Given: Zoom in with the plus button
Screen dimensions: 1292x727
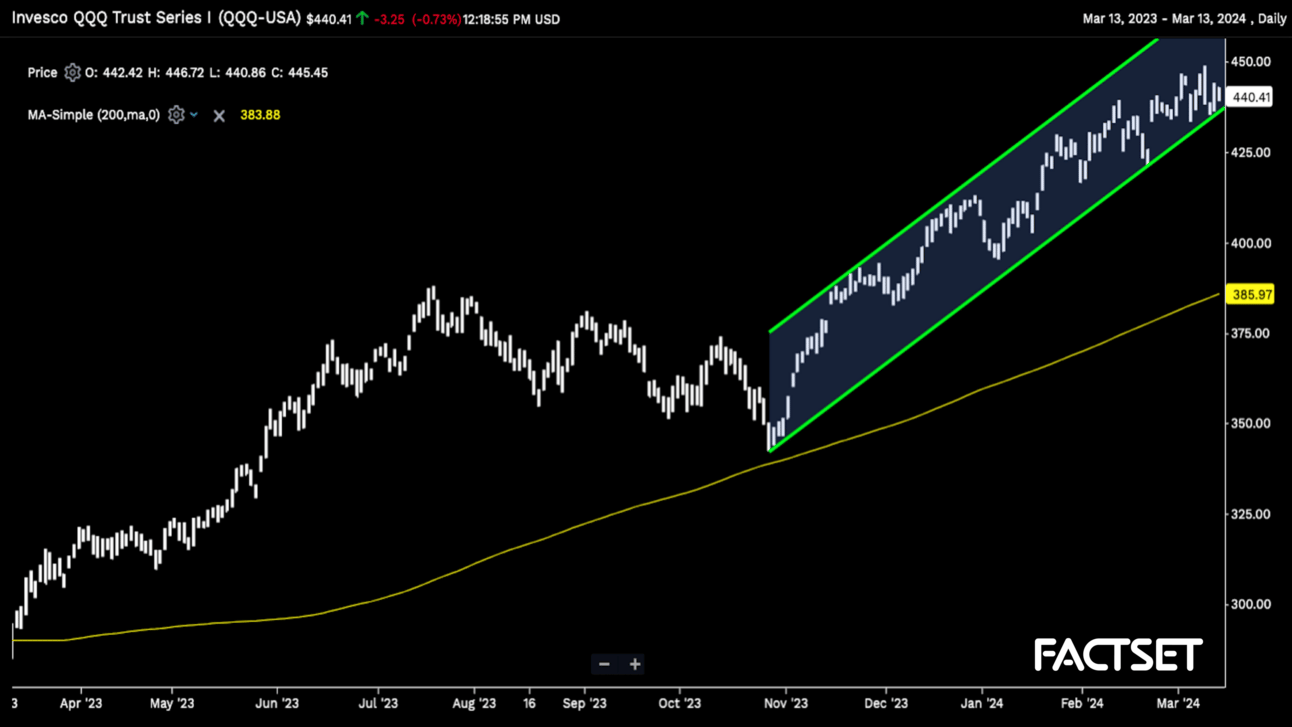Looking at the screenshot, I should [x=634, y=664].
